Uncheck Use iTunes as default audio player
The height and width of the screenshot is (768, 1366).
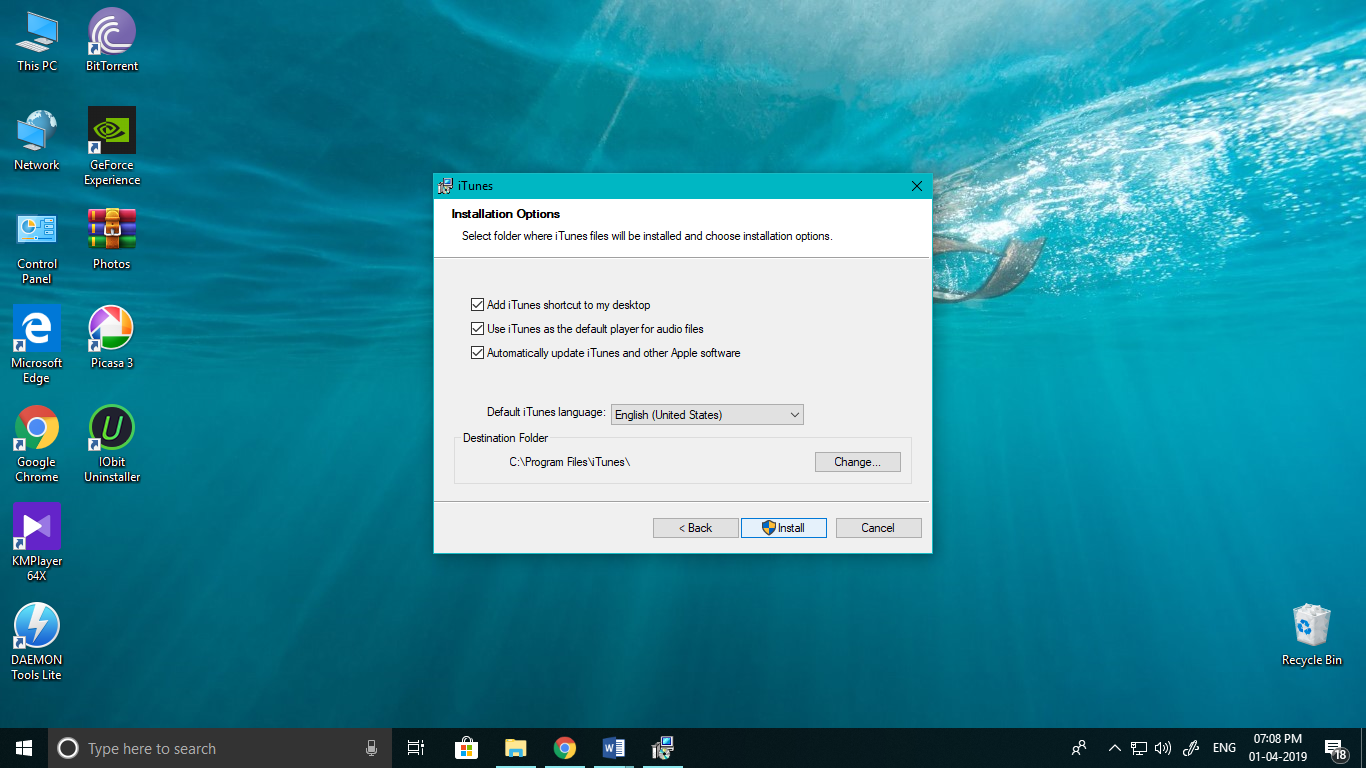477,329
